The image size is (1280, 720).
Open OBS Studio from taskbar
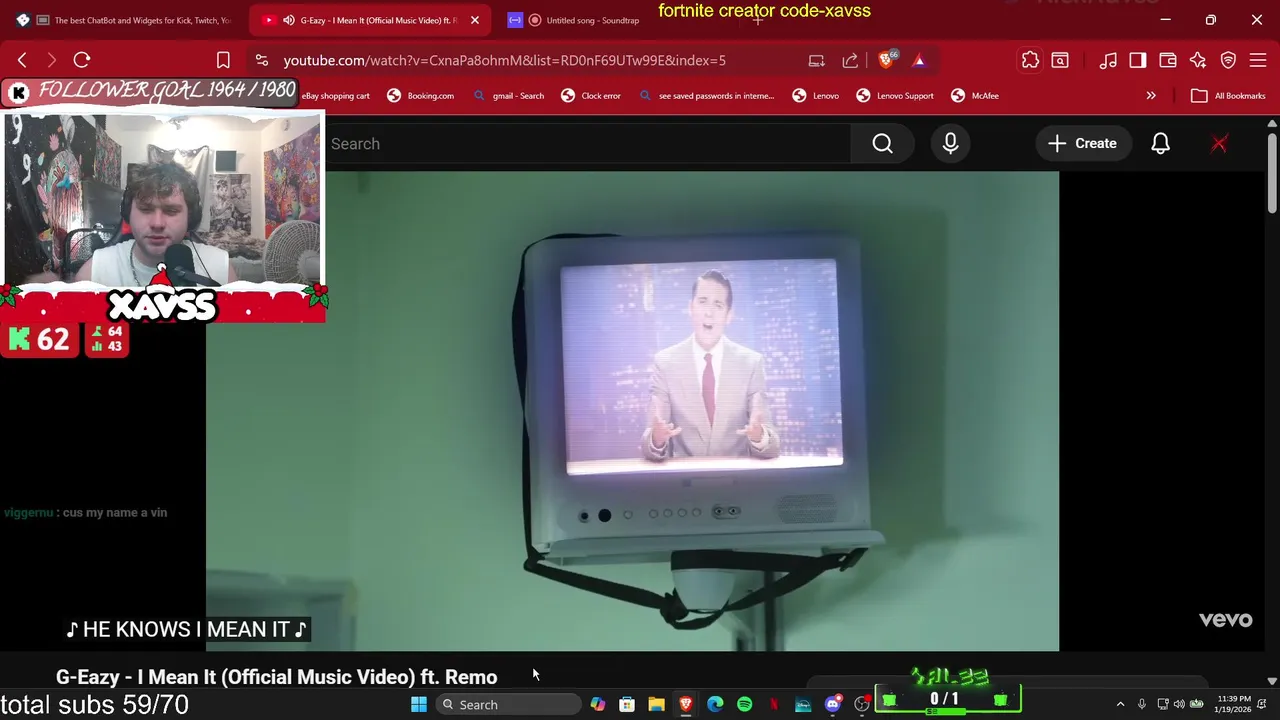862,705
